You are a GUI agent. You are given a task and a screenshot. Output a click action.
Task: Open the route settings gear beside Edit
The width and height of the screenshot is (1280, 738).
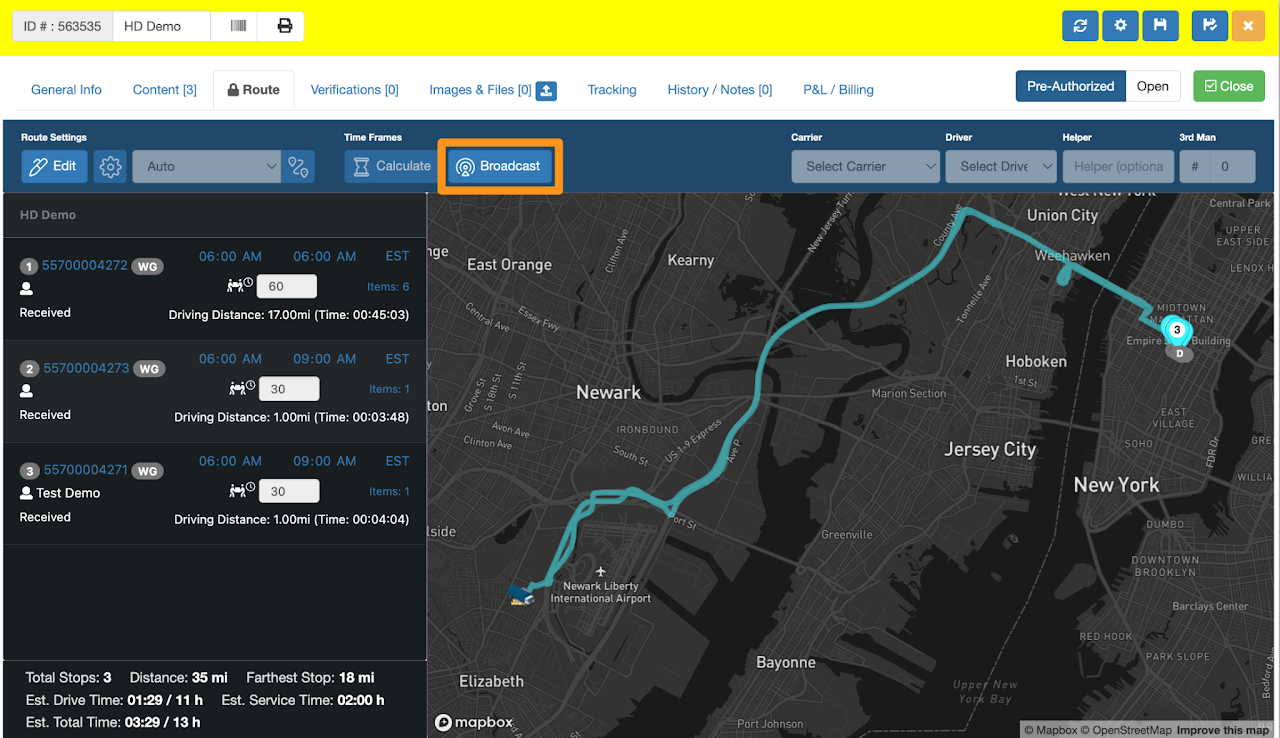[110, 167]
